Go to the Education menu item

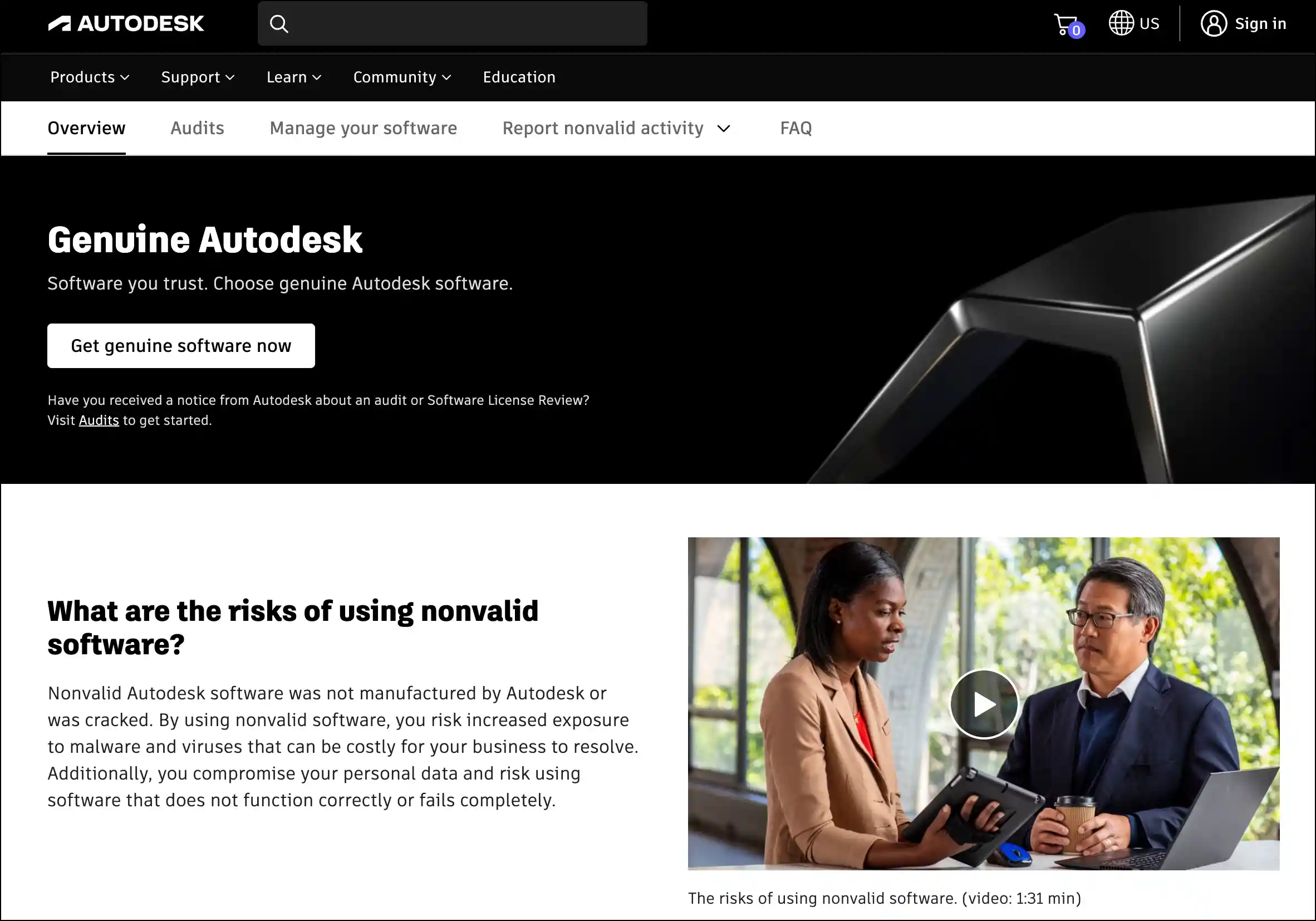[519, 77]
